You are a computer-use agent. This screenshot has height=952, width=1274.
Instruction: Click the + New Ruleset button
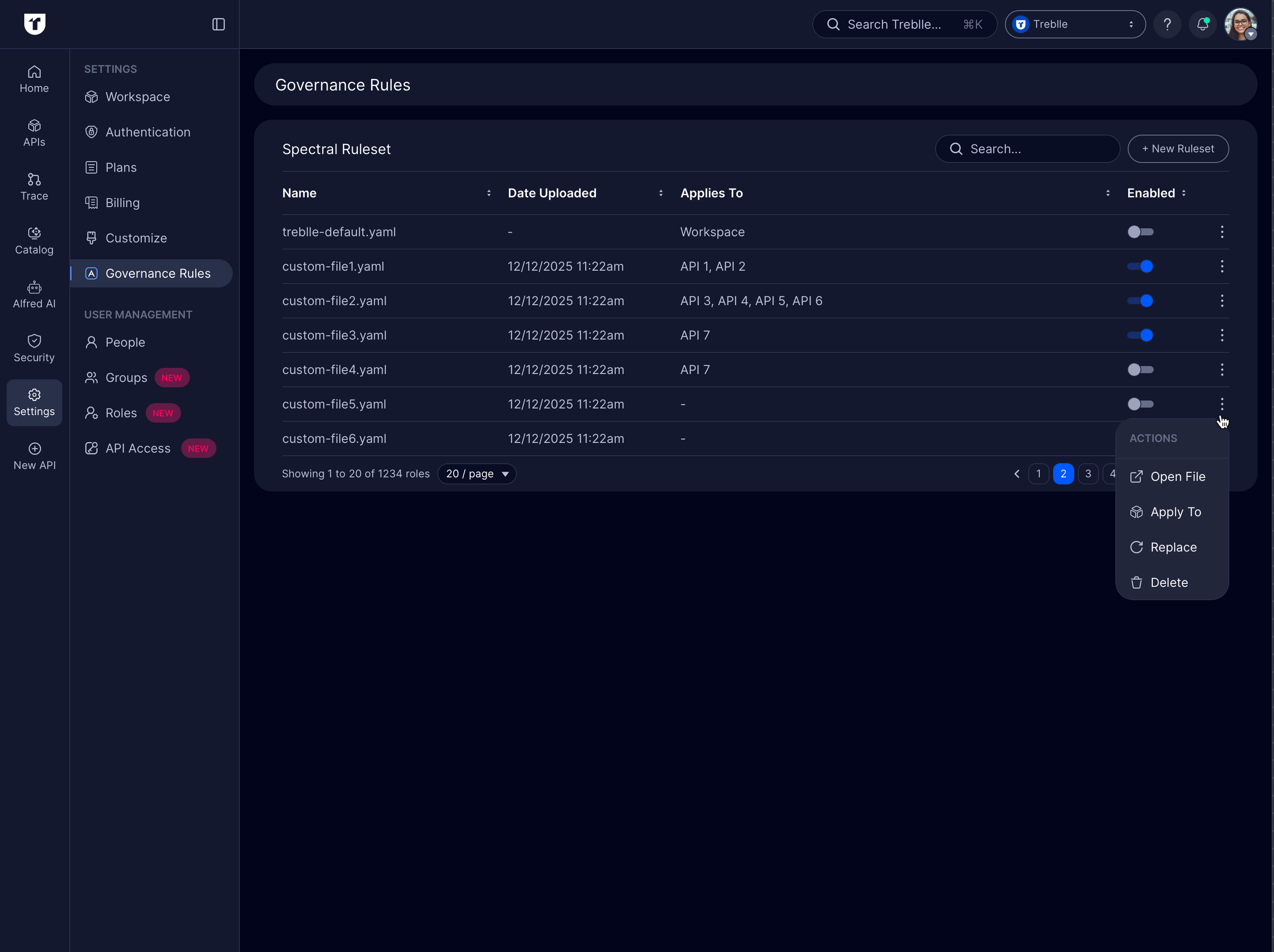pos(1178,149)
